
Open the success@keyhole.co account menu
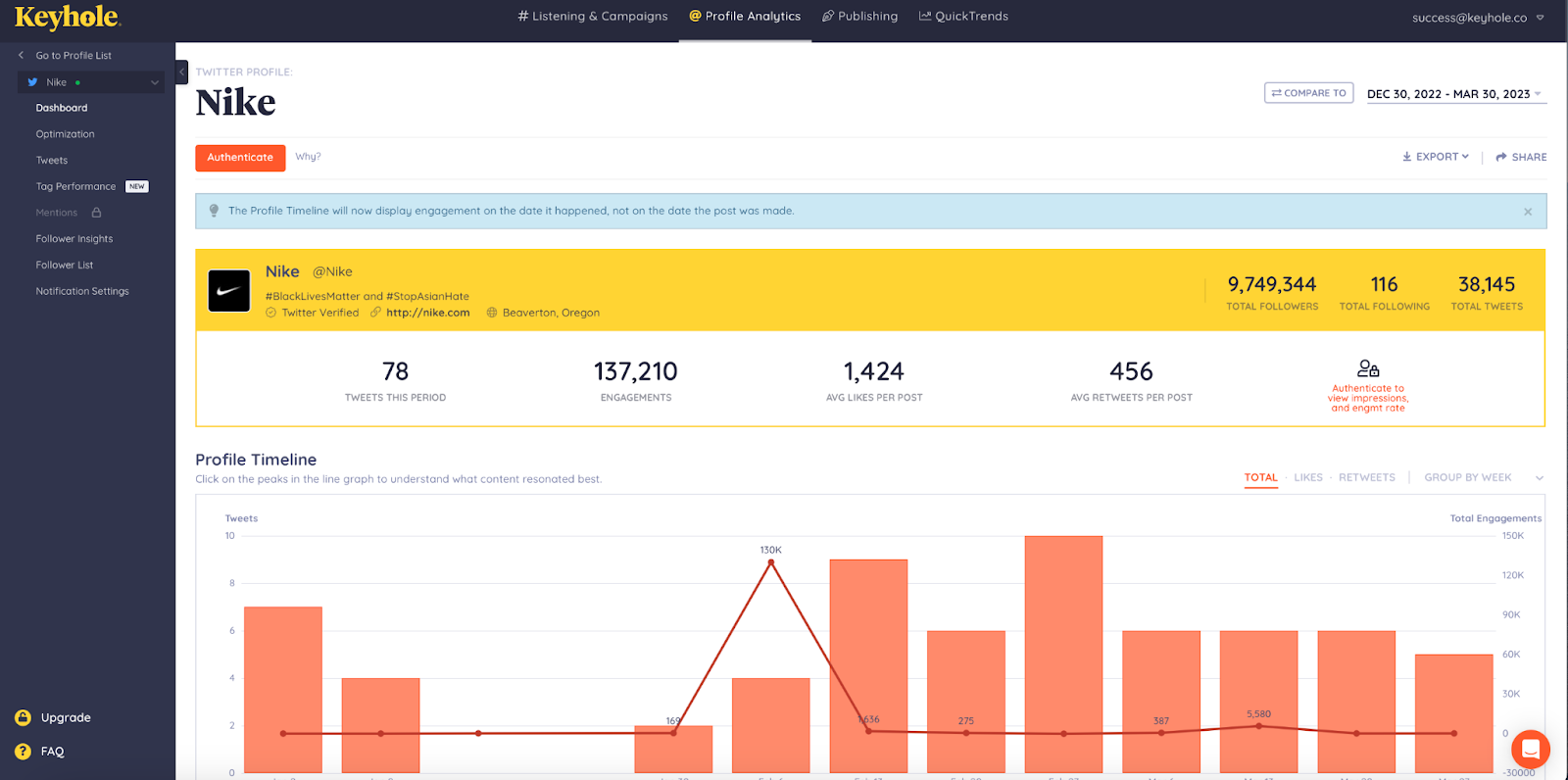[x=1478, y=18]
